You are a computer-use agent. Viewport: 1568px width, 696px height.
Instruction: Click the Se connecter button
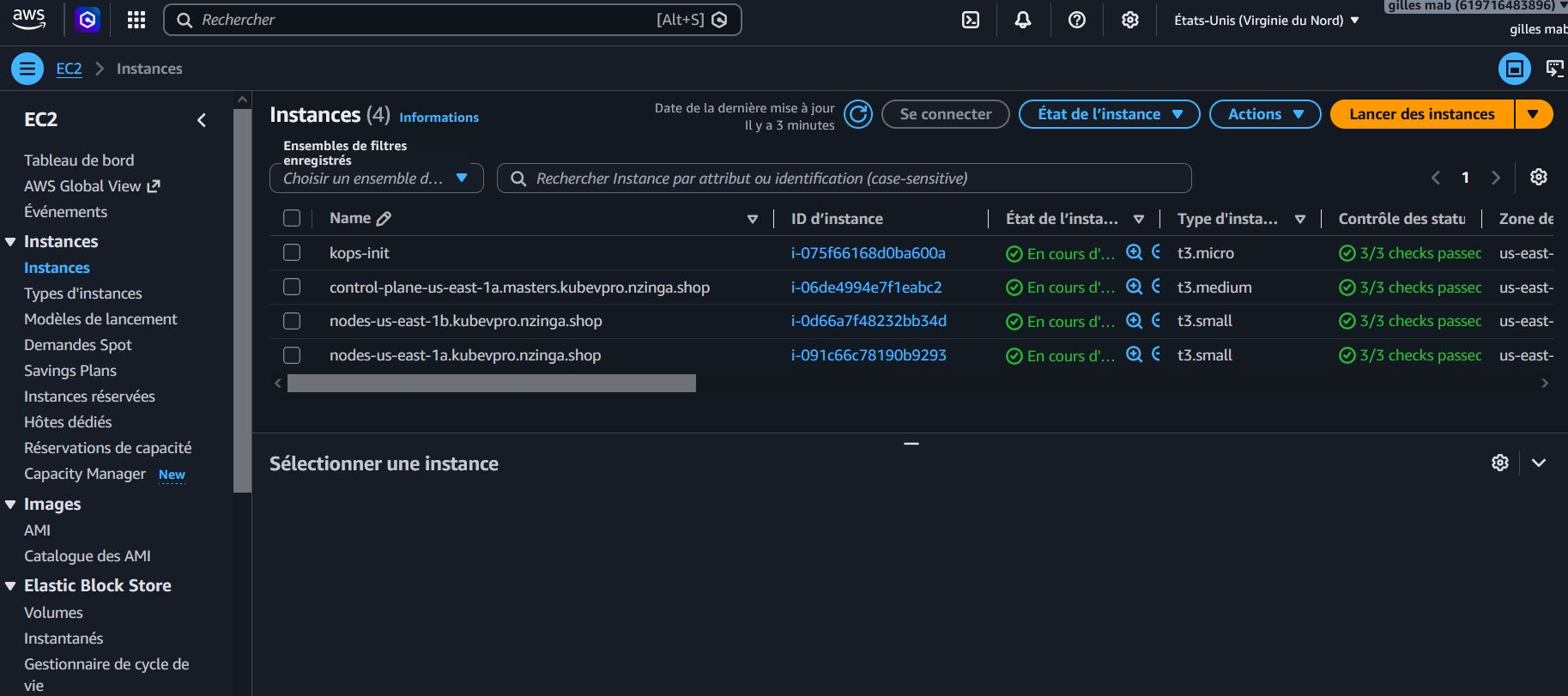tap(946, 114)
